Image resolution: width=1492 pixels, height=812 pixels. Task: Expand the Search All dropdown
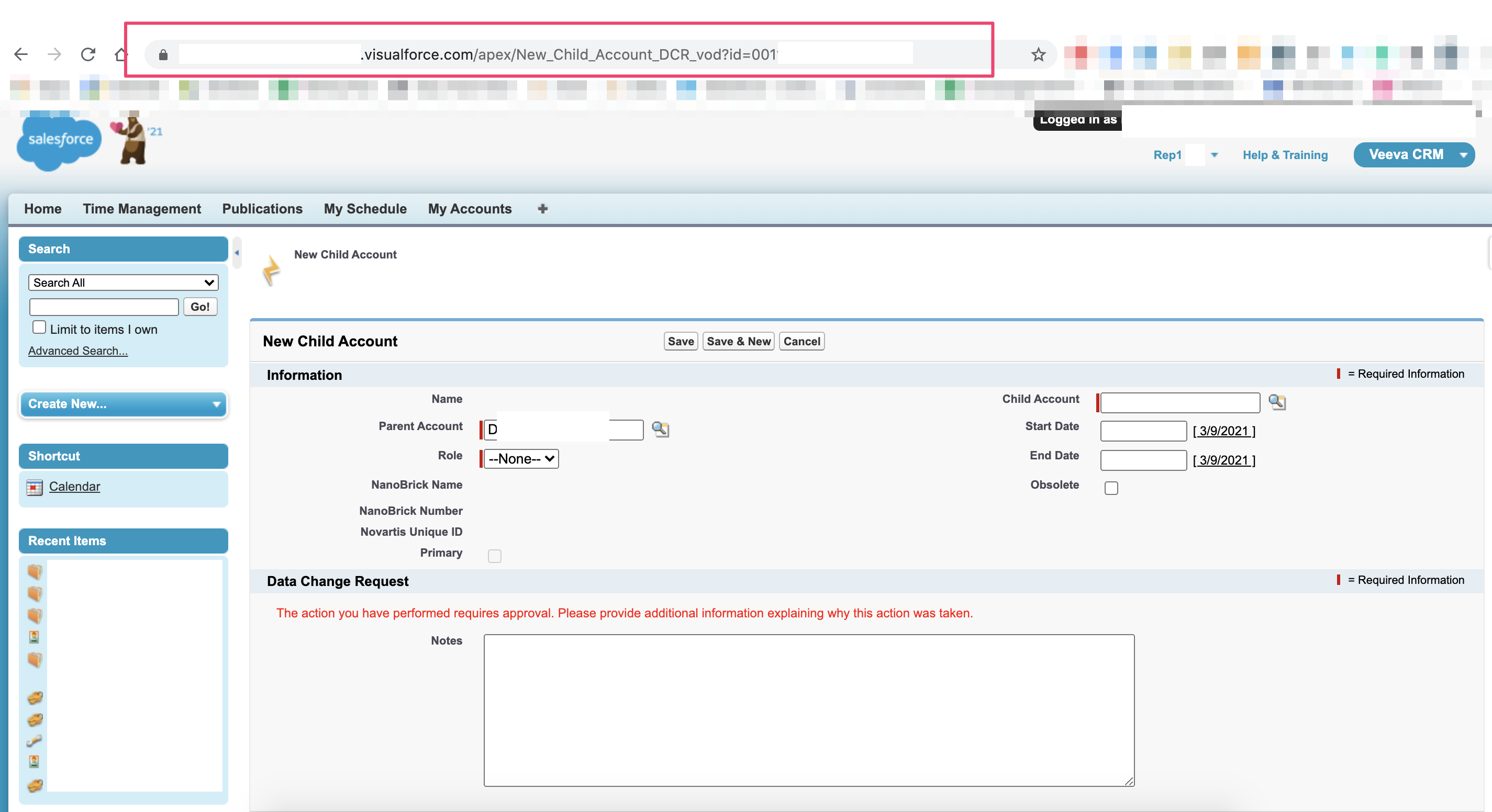123,283
